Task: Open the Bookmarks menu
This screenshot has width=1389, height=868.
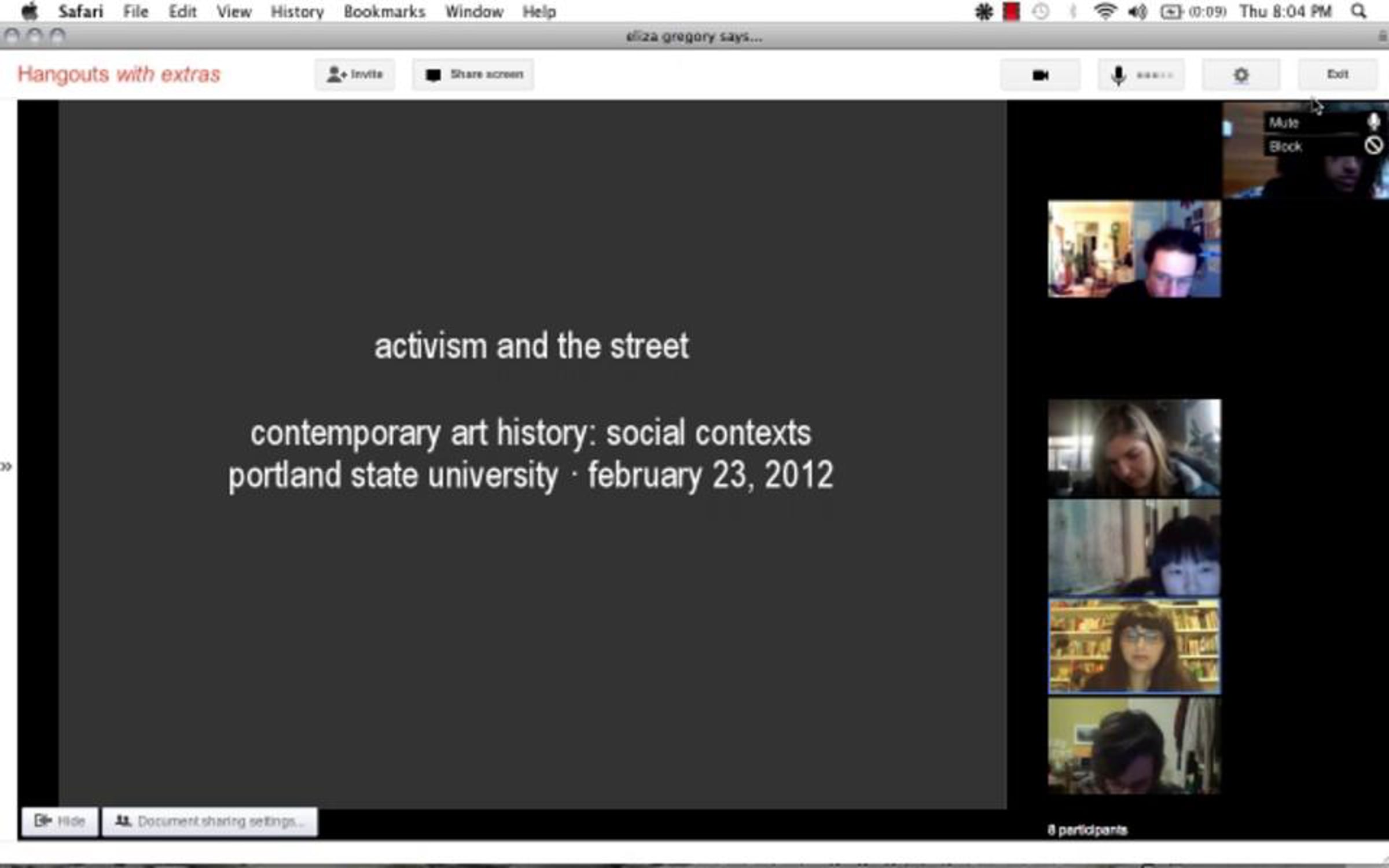Action: point(384,12)
